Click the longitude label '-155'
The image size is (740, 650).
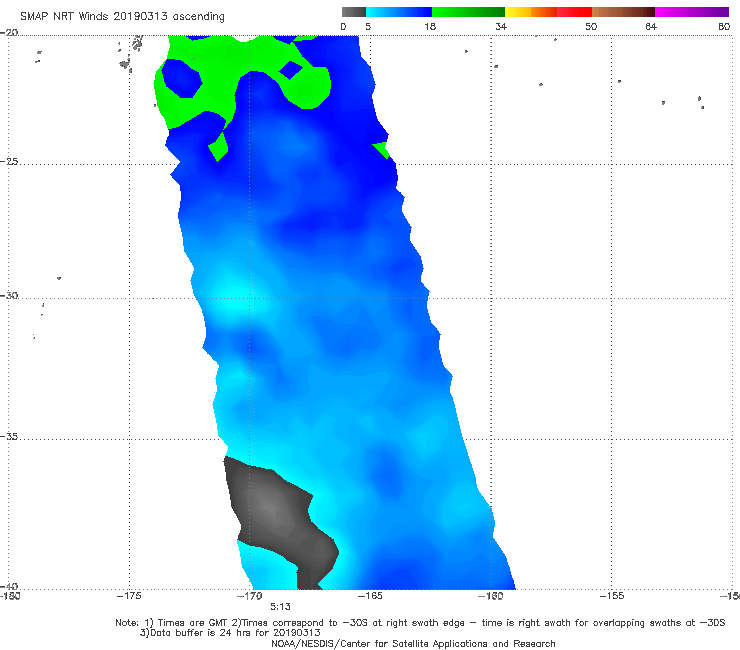coord(612,596)
